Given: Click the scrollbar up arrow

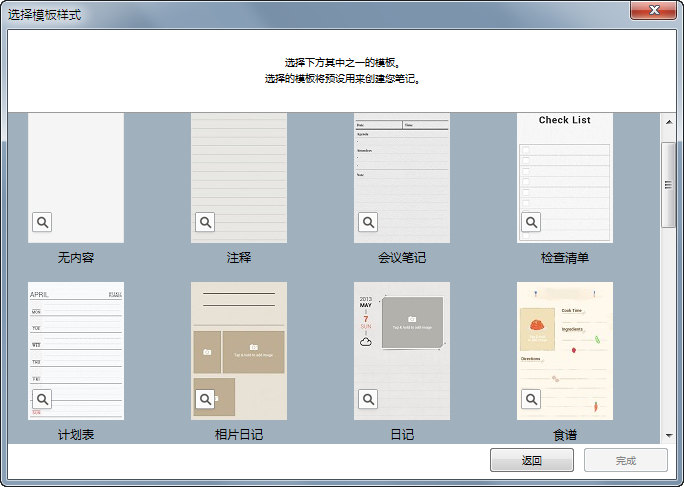Looking at the screenshot, I should tap(669, 122).
